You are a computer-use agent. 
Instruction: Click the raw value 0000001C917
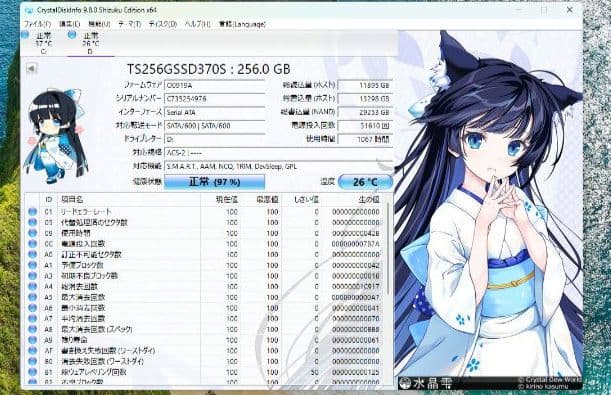pos(355,287)
